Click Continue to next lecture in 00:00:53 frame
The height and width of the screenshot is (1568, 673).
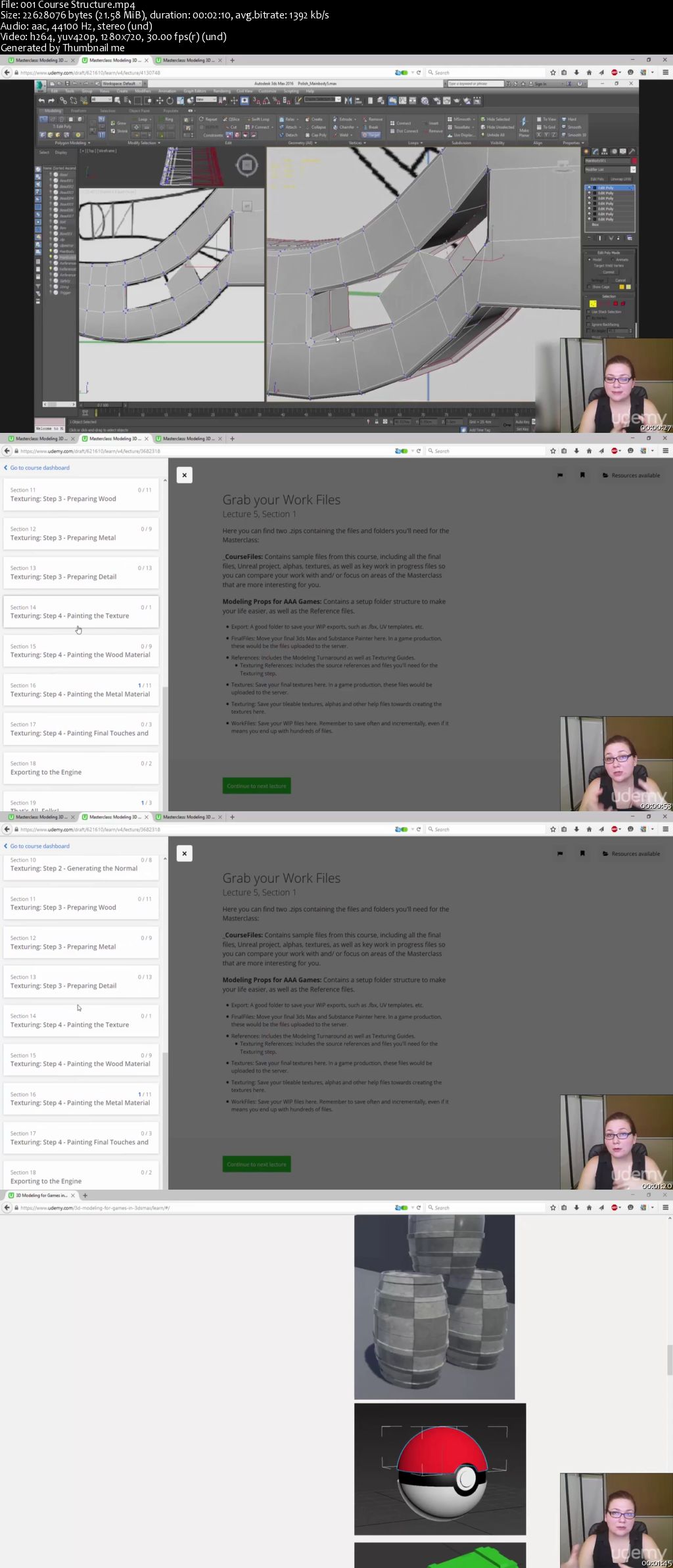256,786
